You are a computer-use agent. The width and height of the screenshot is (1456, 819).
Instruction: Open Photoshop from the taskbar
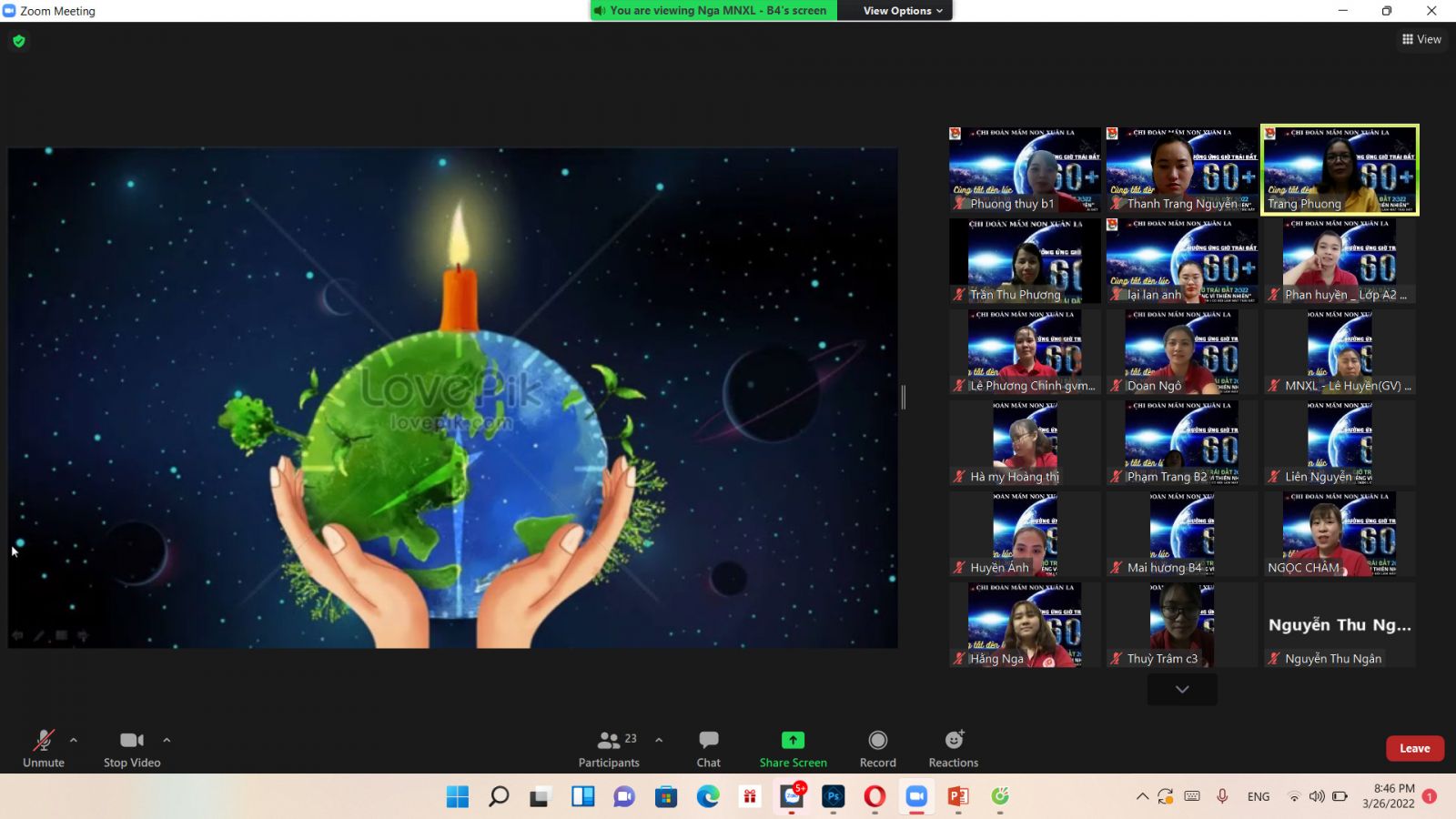click(x=833, y=796)
